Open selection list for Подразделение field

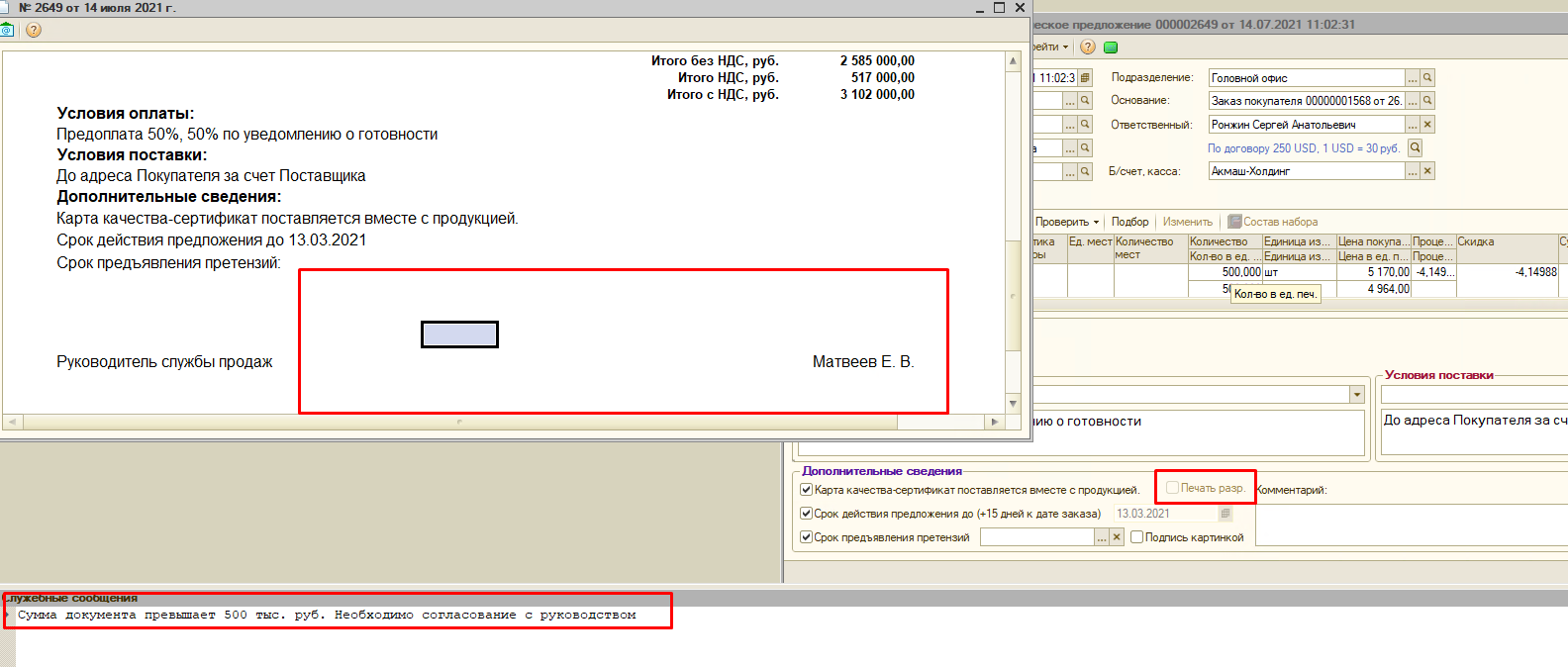click(1413, 77)
